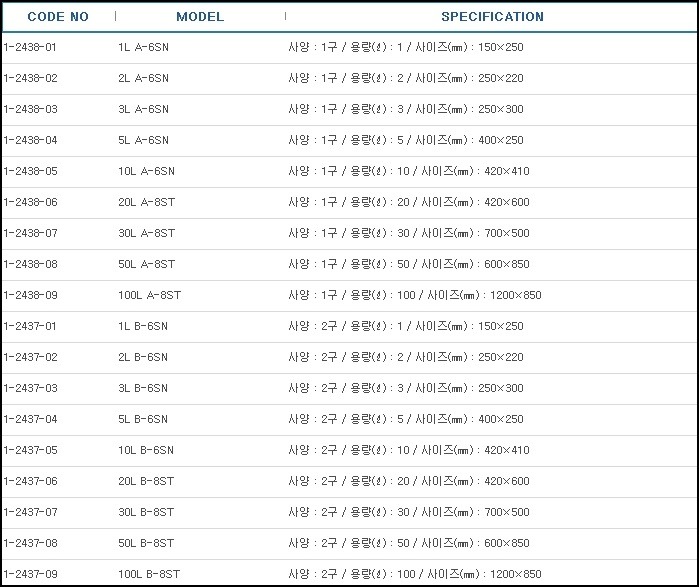Image resolution: width=699 pixels, height=587 pixels.
Task: Click specification with size 420×410 for 10L A-6SN
Action: pyautogui.click(x=409, y=171)
